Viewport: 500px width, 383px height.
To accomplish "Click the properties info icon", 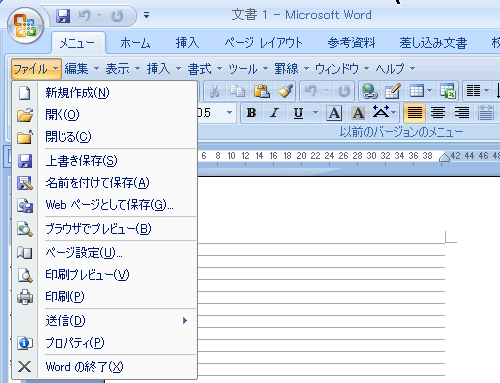I will click(25, 343).
